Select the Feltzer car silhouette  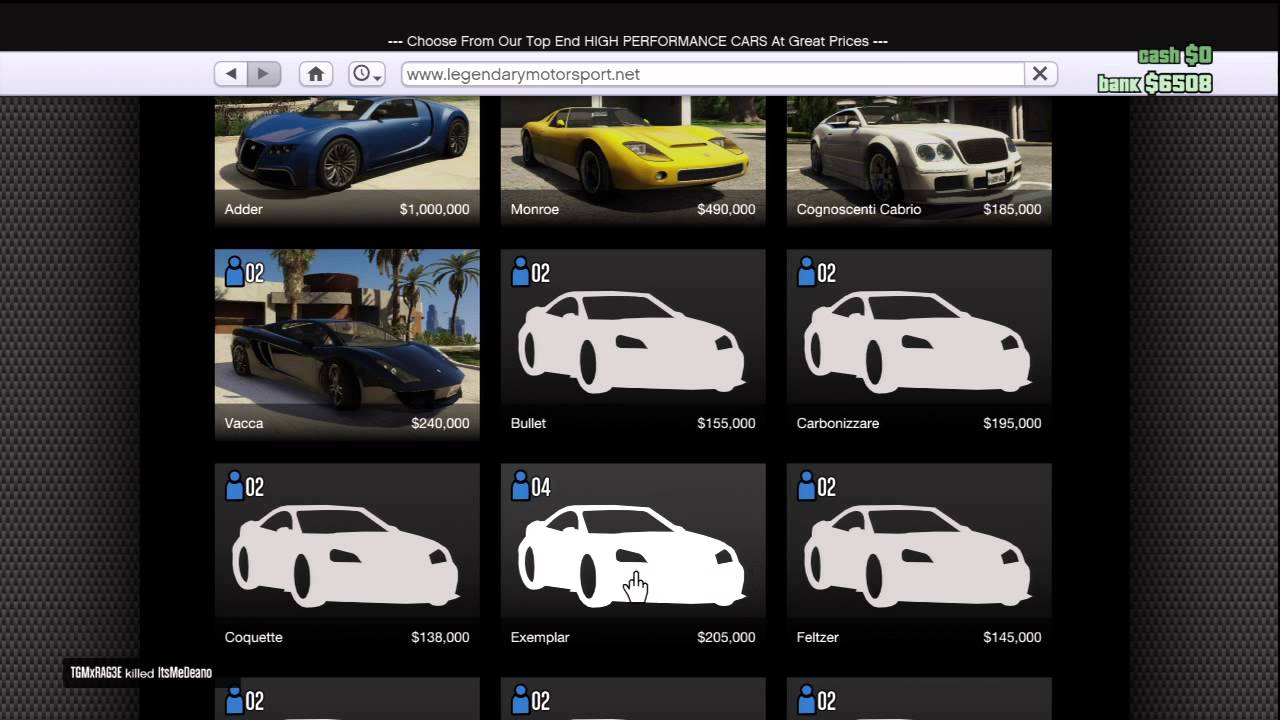[919, 556]
